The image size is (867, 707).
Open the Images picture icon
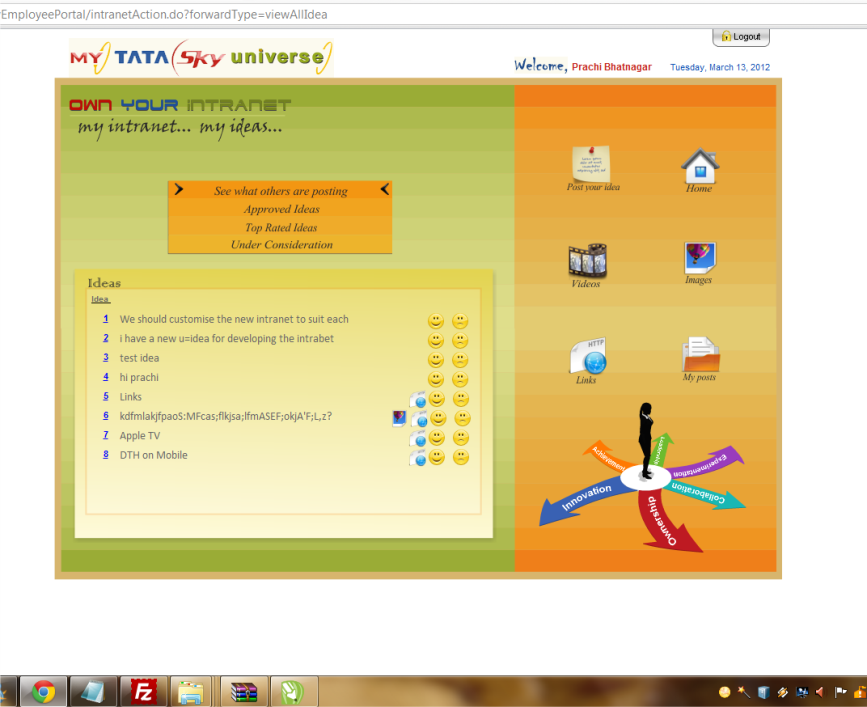coord(699,257)
